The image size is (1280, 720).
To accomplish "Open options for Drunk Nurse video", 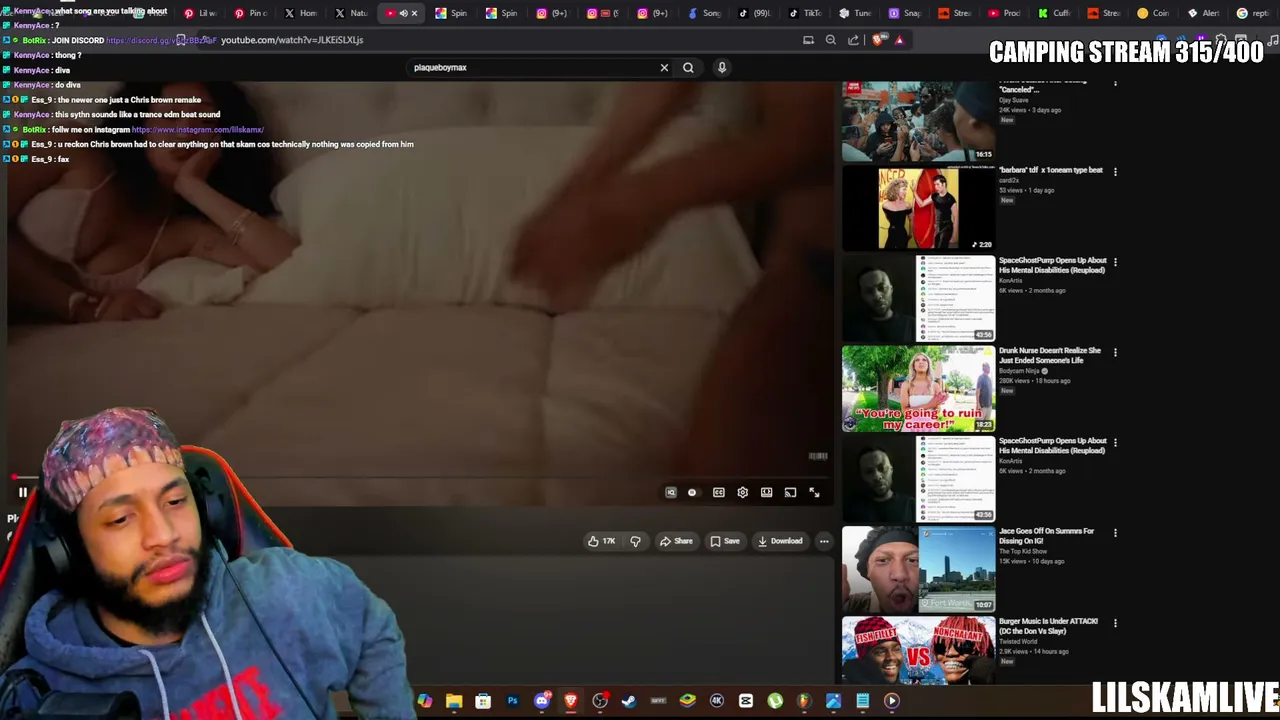I will click(1115, 353).
